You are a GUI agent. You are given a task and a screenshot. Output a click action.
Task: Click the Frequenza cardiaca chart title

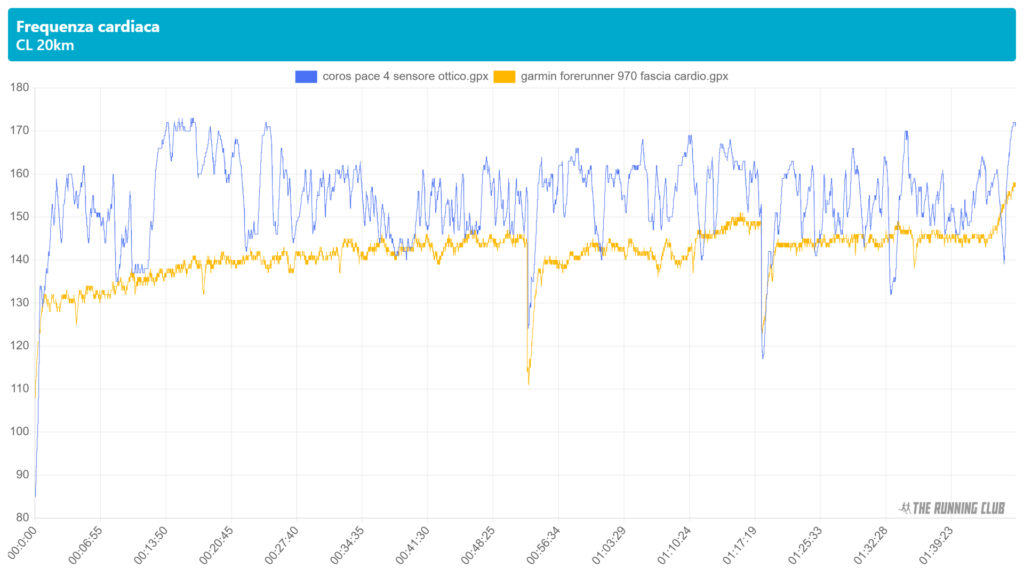pos(88,27)
